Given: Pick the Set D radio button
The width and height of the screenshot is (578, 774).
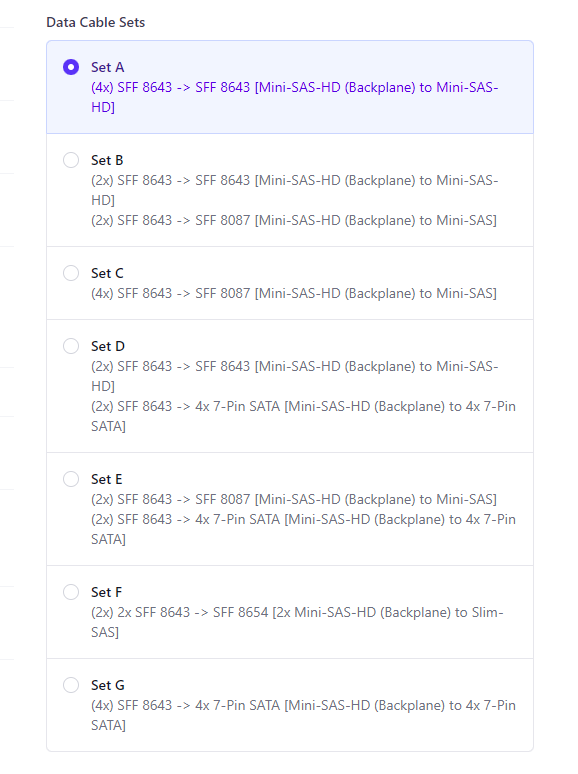Looking at the screenshot, I should pos(71,346).
